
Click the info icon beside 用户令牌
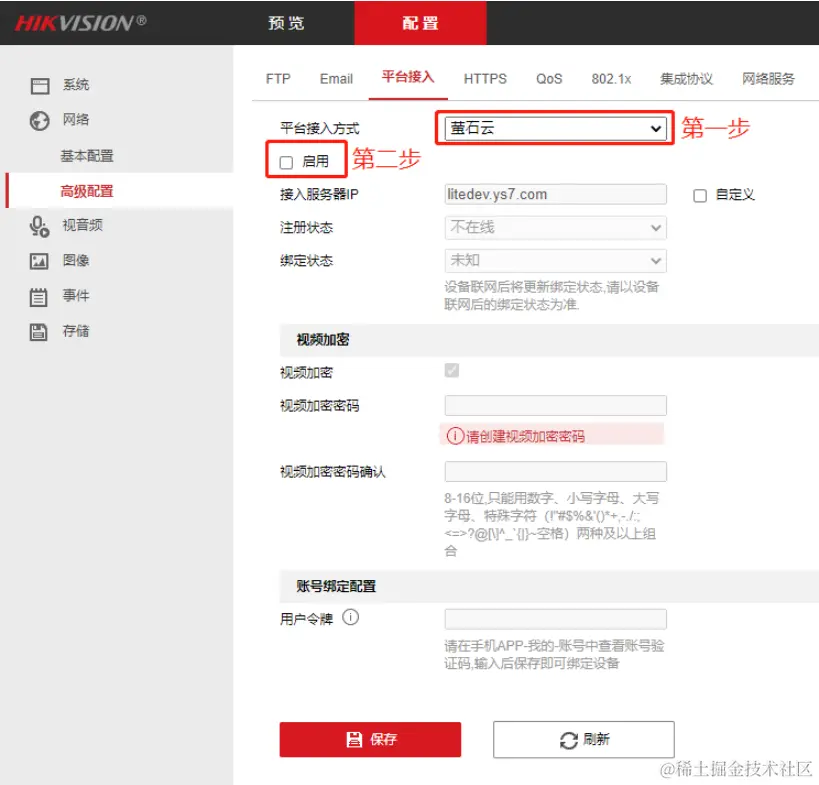[350, 618]
